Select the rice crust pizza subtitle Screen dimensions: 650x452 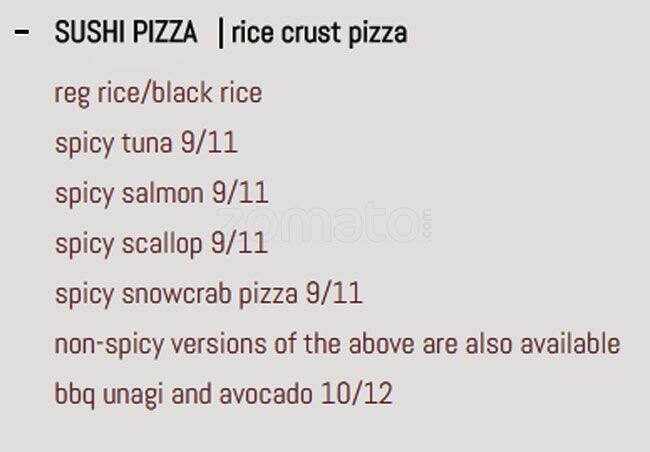pyautogui.click(x=319, y=33)
